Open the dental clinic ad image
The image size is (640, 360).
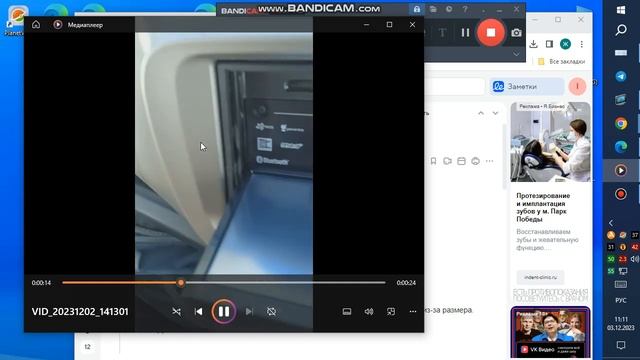coord(550,142)
